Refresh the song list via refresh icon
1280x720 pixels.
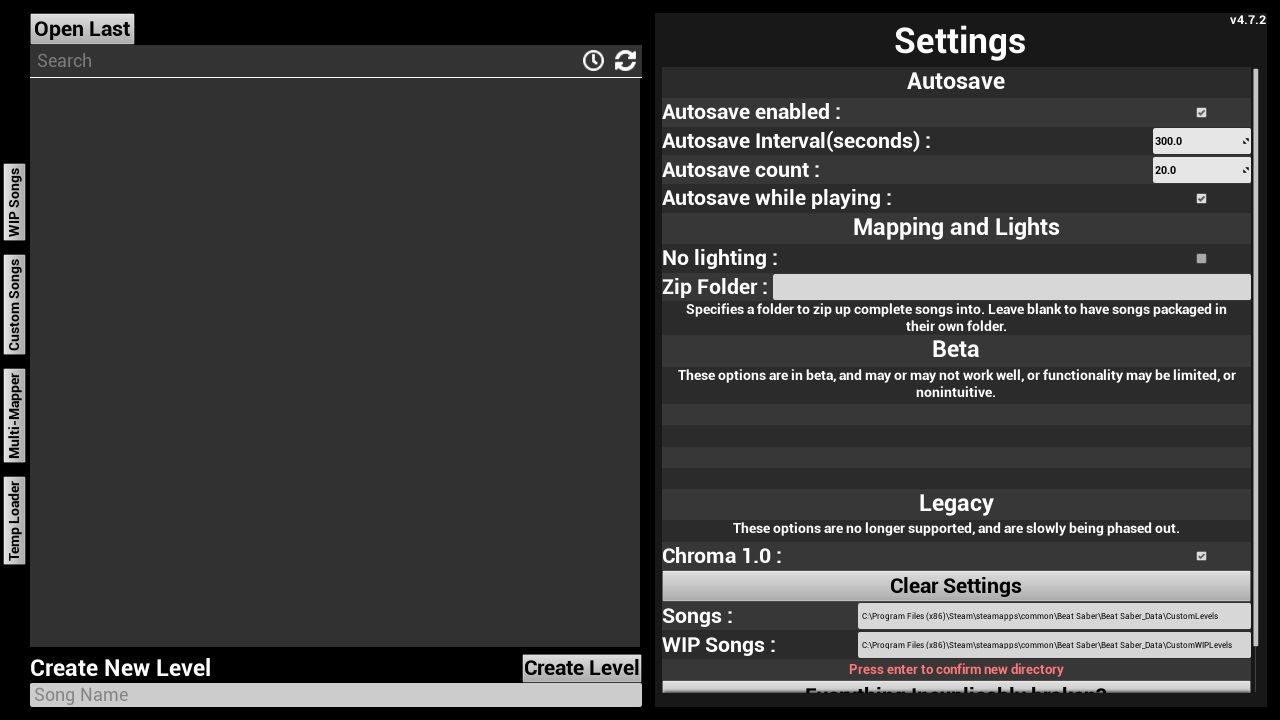pyautogui.click(x=625, y=60)
